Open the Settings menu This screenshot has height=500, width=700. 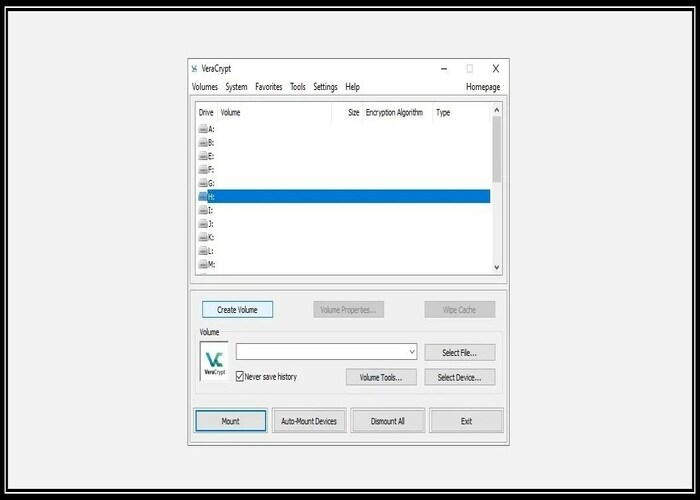(325, 87)
